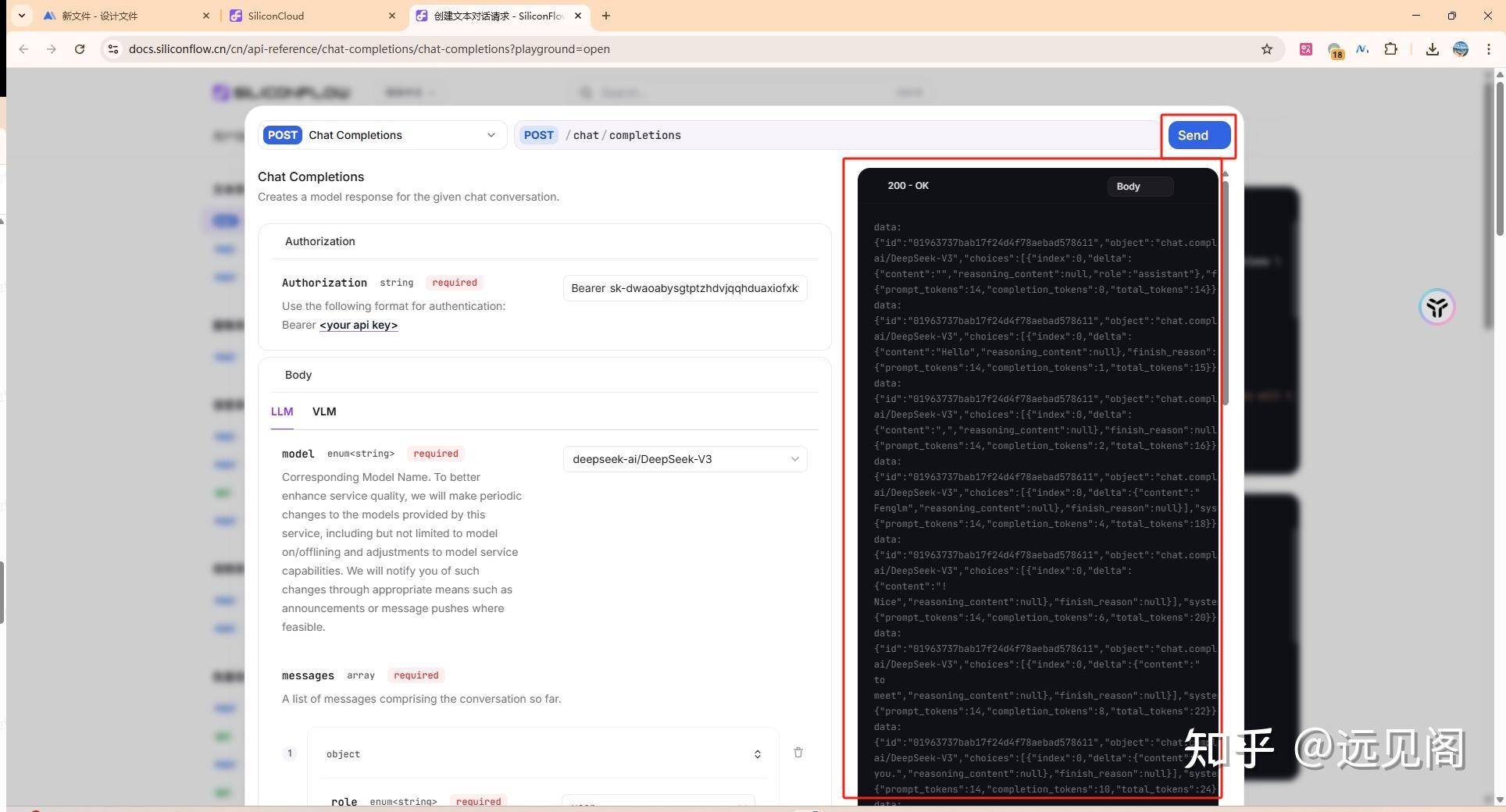Click the Authorization bearer token field
The width and height of the screenshot is (1506, 812).
(685, 288)
